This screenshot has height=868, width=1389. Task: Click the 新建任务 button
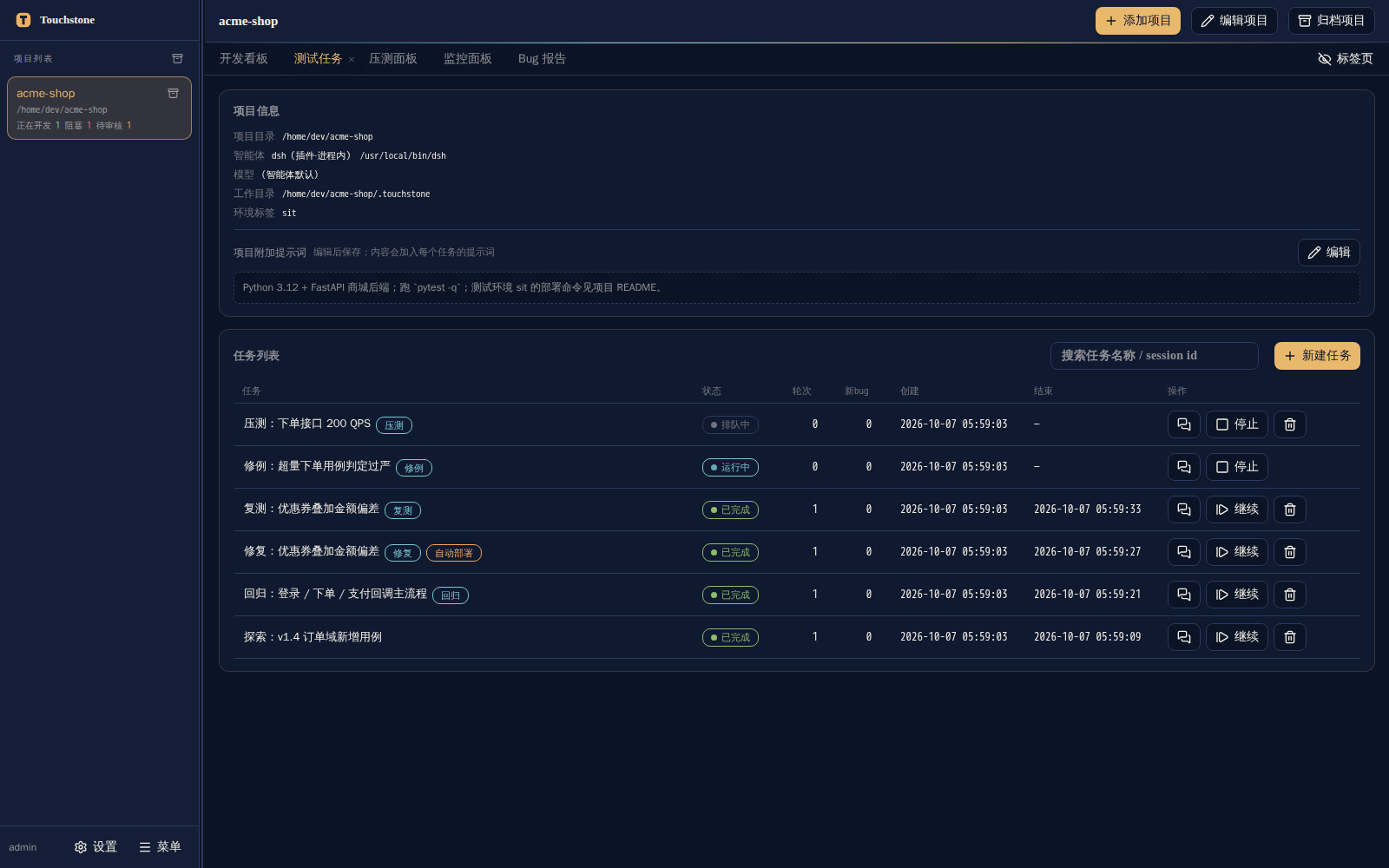(x=1317, y=356)
